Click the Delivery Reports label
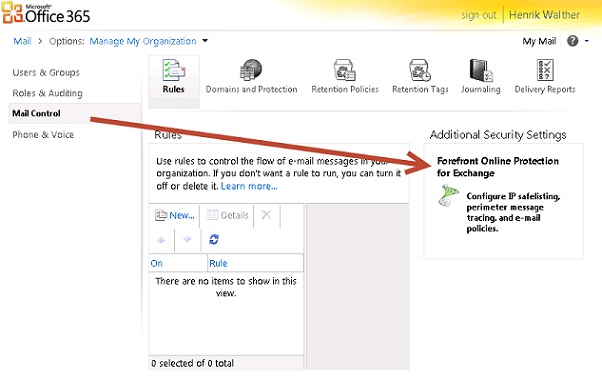The image size is (602, 380). (545, 89)
